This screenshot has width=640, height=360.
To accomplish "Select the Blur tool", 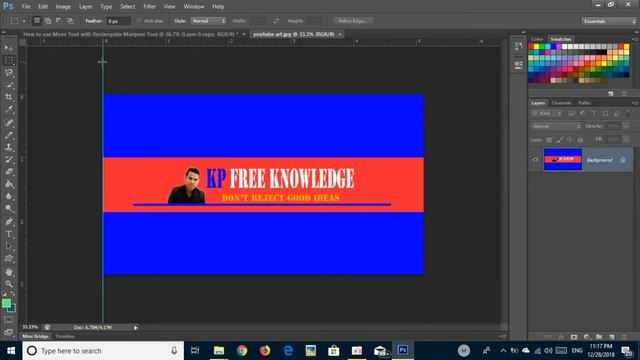I will click(9, 196).
